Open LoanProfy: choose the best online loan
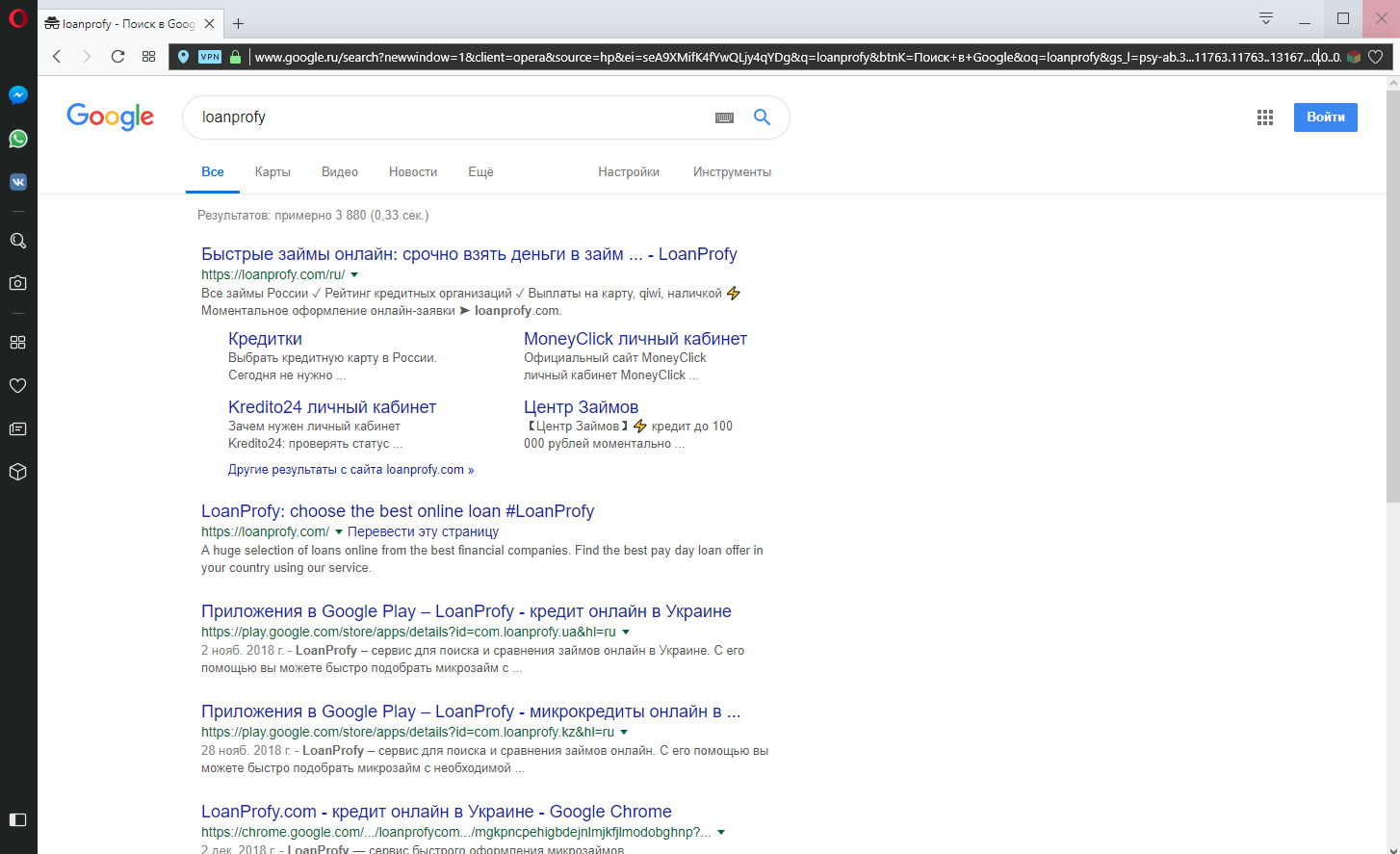The width and height of the screenshot is (1400, 854). 398,511
